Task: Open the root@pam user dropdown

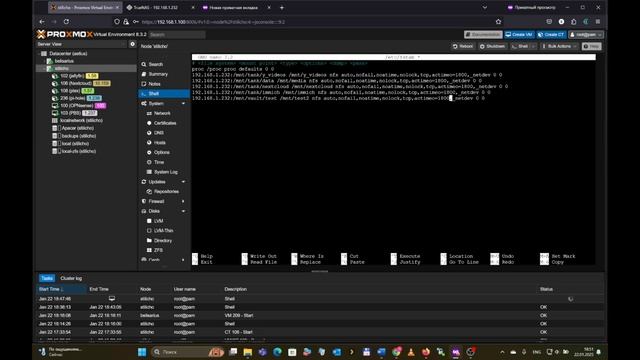Action: tap(586, 35)
